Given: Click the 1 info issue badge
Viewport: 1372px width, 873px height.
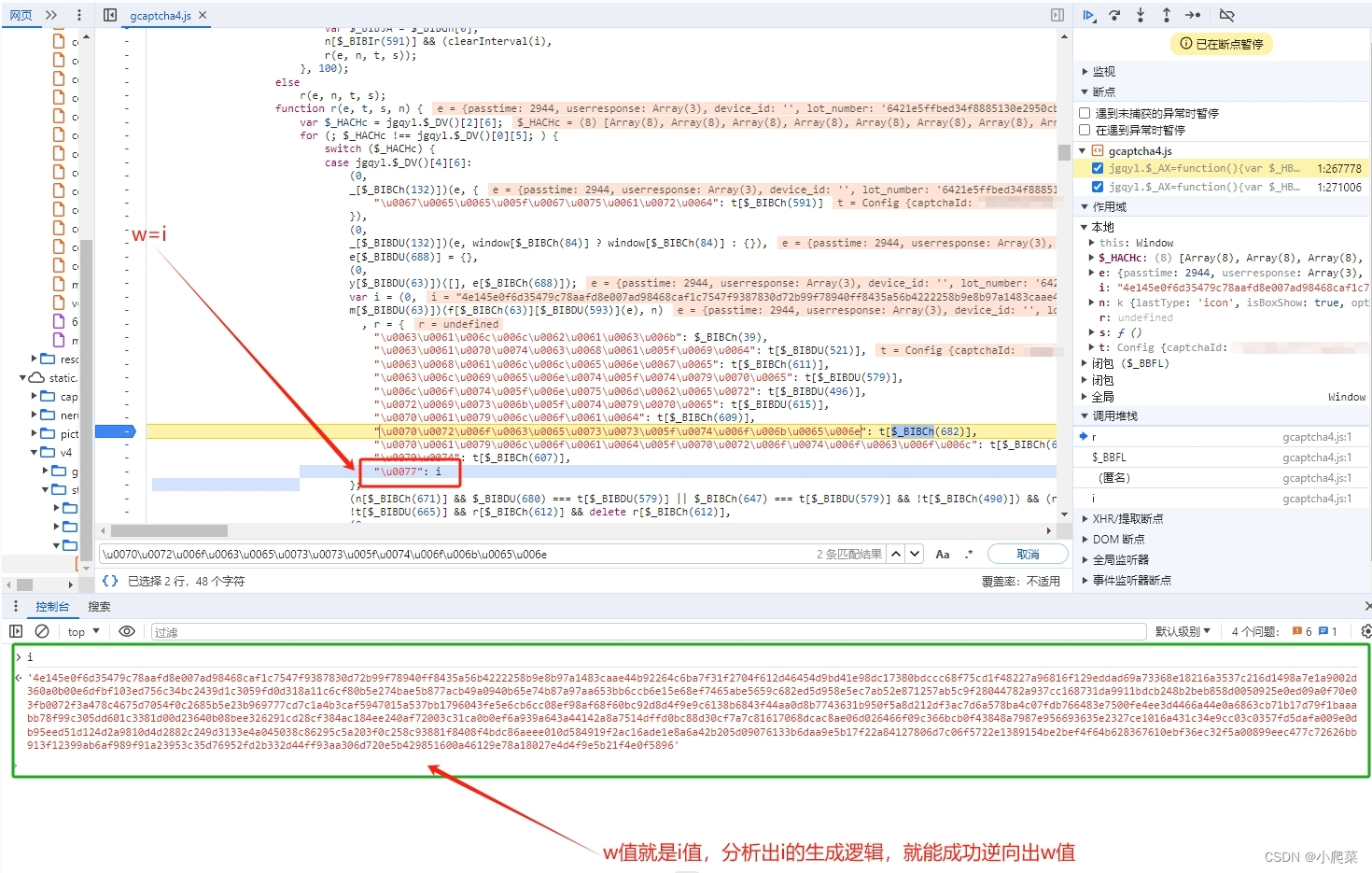Looking at the screenshot, I should (1328, 632).
